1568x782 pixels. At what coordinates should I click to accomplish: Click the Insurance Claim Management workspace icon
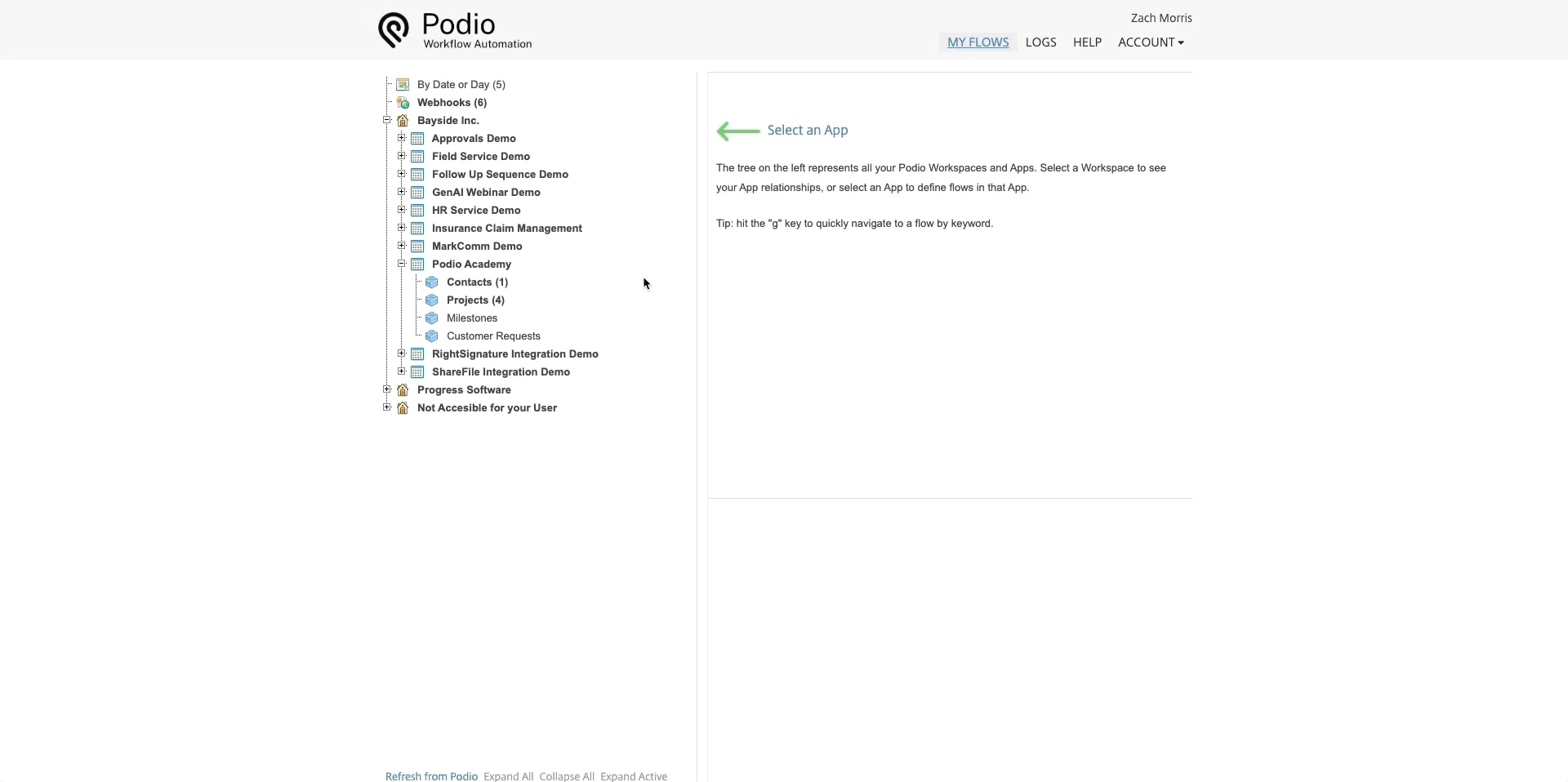[x=417, y=229]
